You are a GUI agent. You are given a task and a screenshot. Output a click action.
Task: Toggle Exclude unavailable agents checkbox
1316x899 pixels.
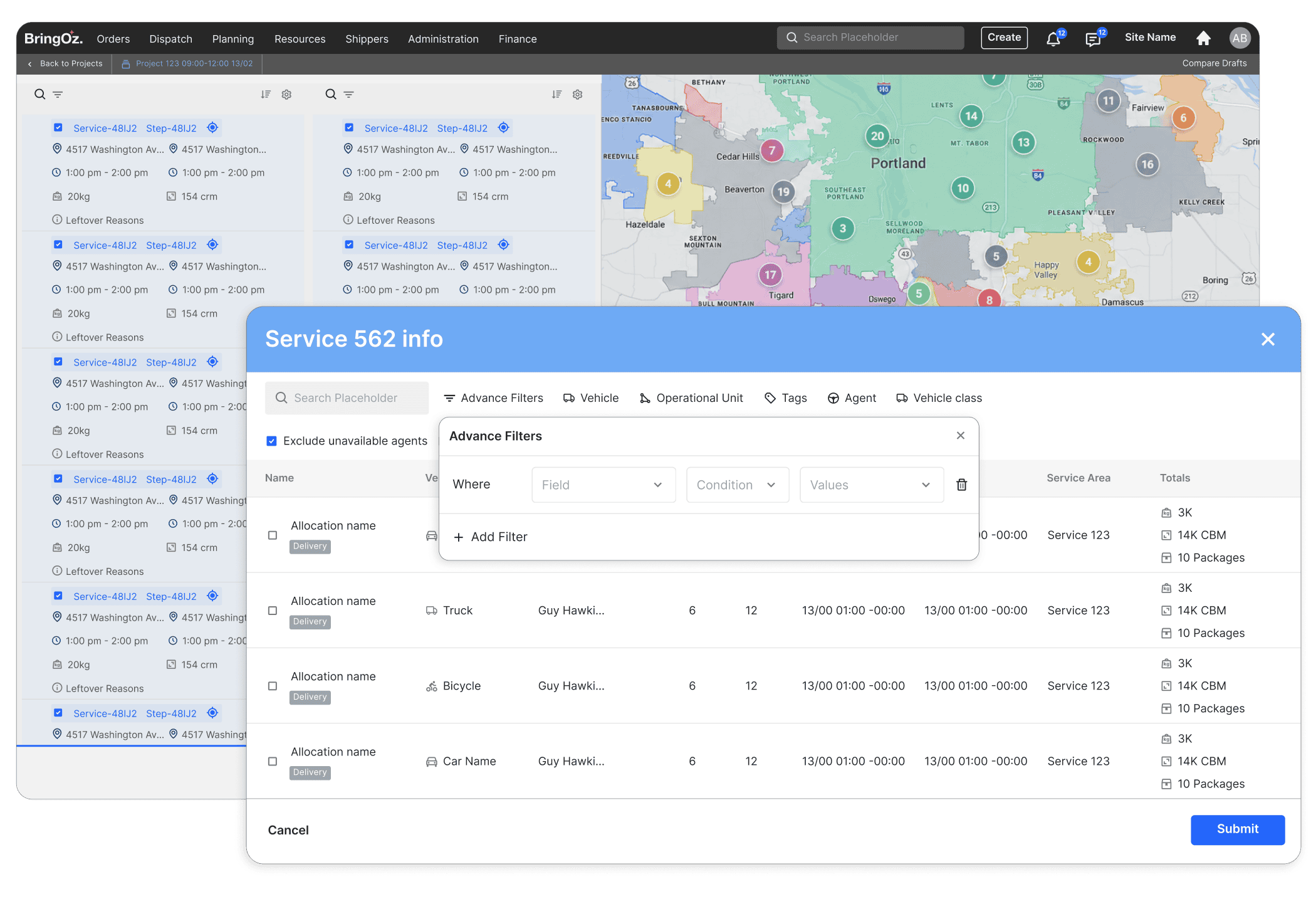(271, 441)
